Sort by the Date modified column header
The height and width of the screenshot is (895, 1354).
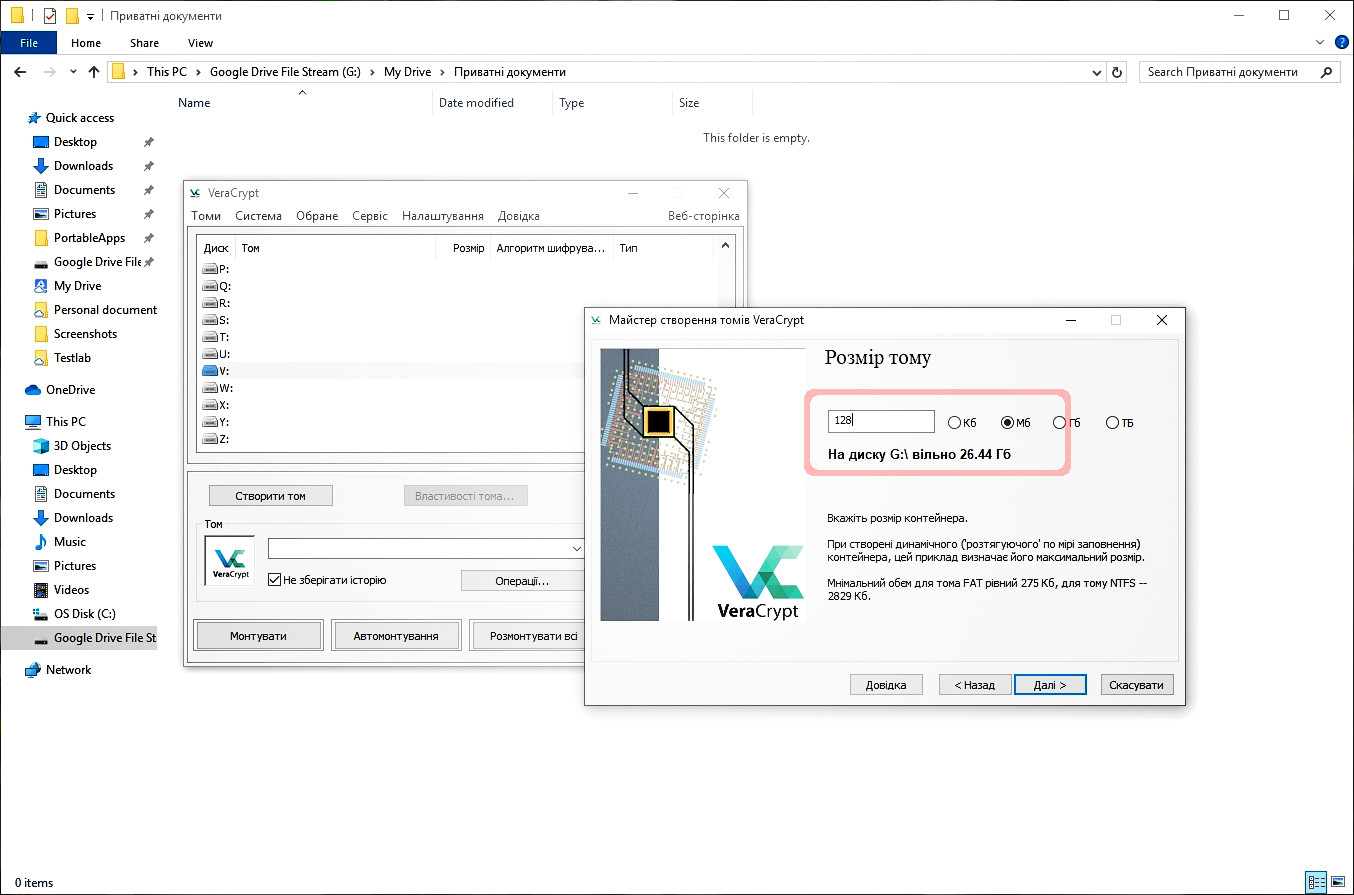tap(476, 103)
